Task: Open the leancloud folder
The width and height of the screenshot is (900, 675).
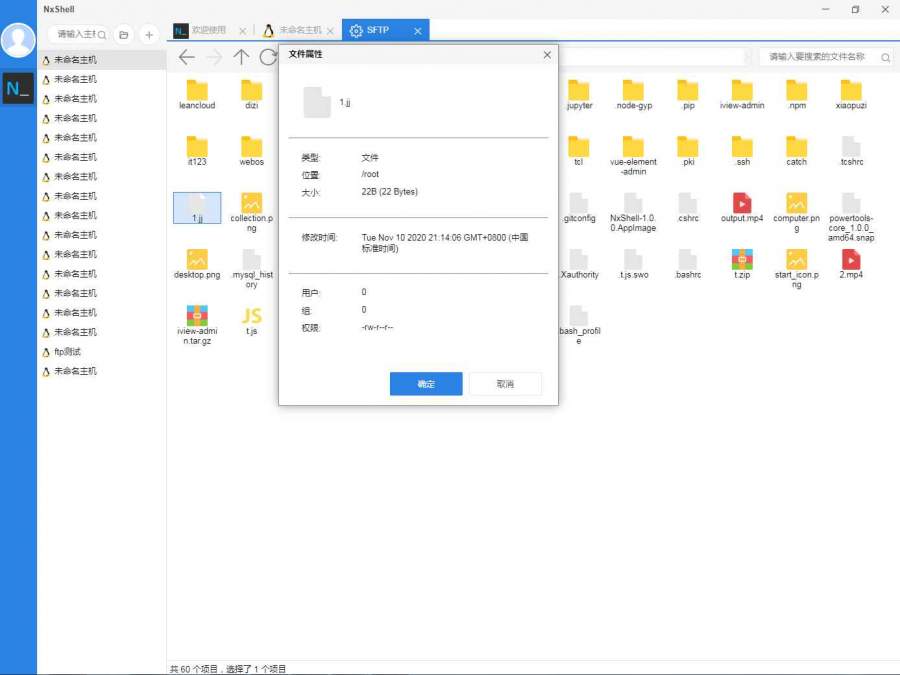Action: (x=197, y=93)
